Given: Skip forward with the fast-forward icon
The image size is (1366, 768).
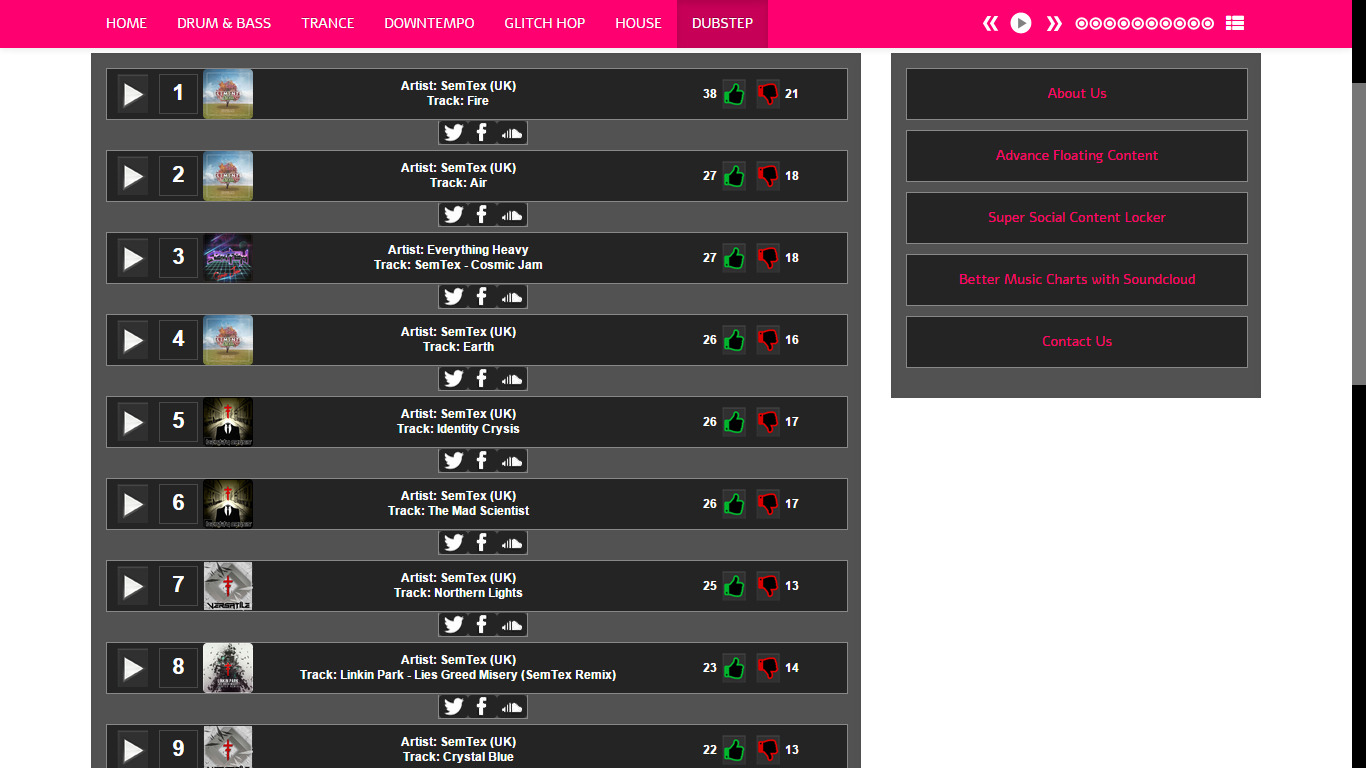Looking at the screenshot, I should click(x=1053, y=22).
